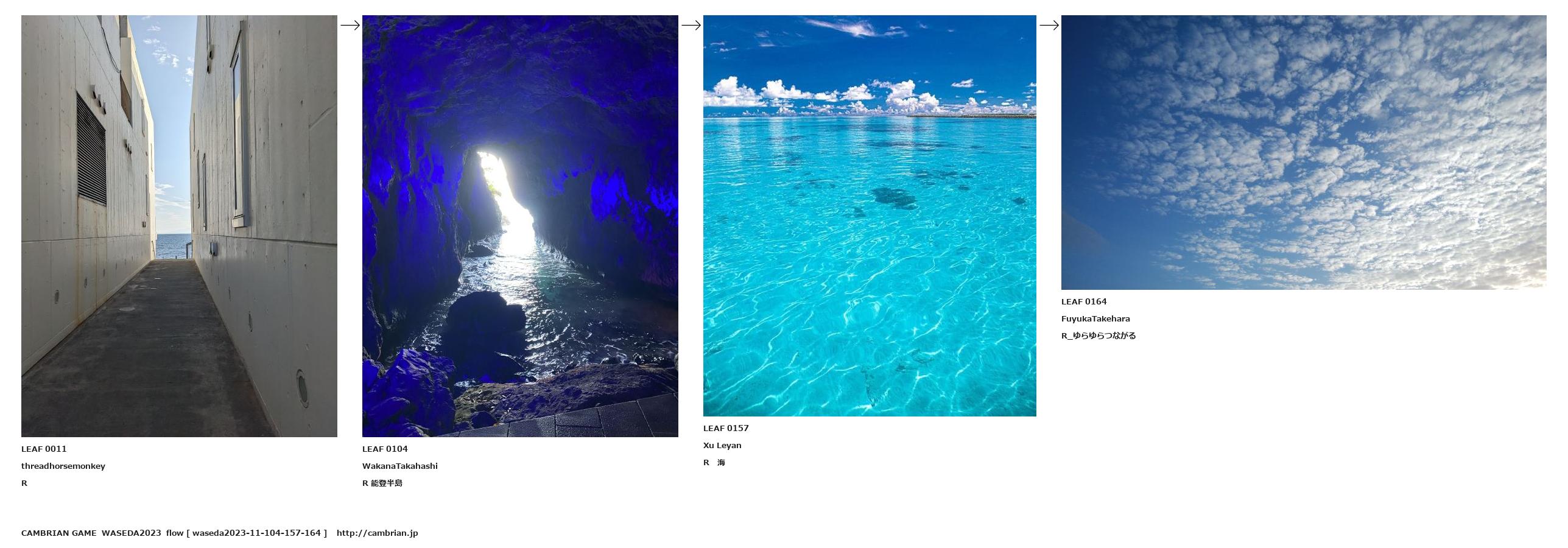Click the caption R 能登半島
Screen dimensions: 1568x548
point(382,483)
